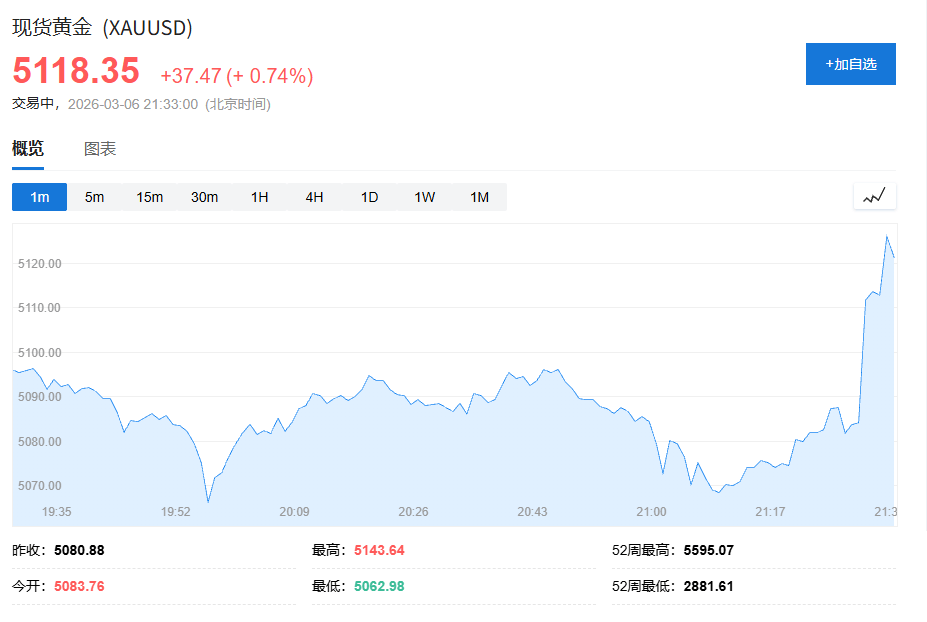Image resolution: width=927 pixels, height=622 pixels.
Task: Click the 最高 value 5143.64
Action: (x=379, y=550)
